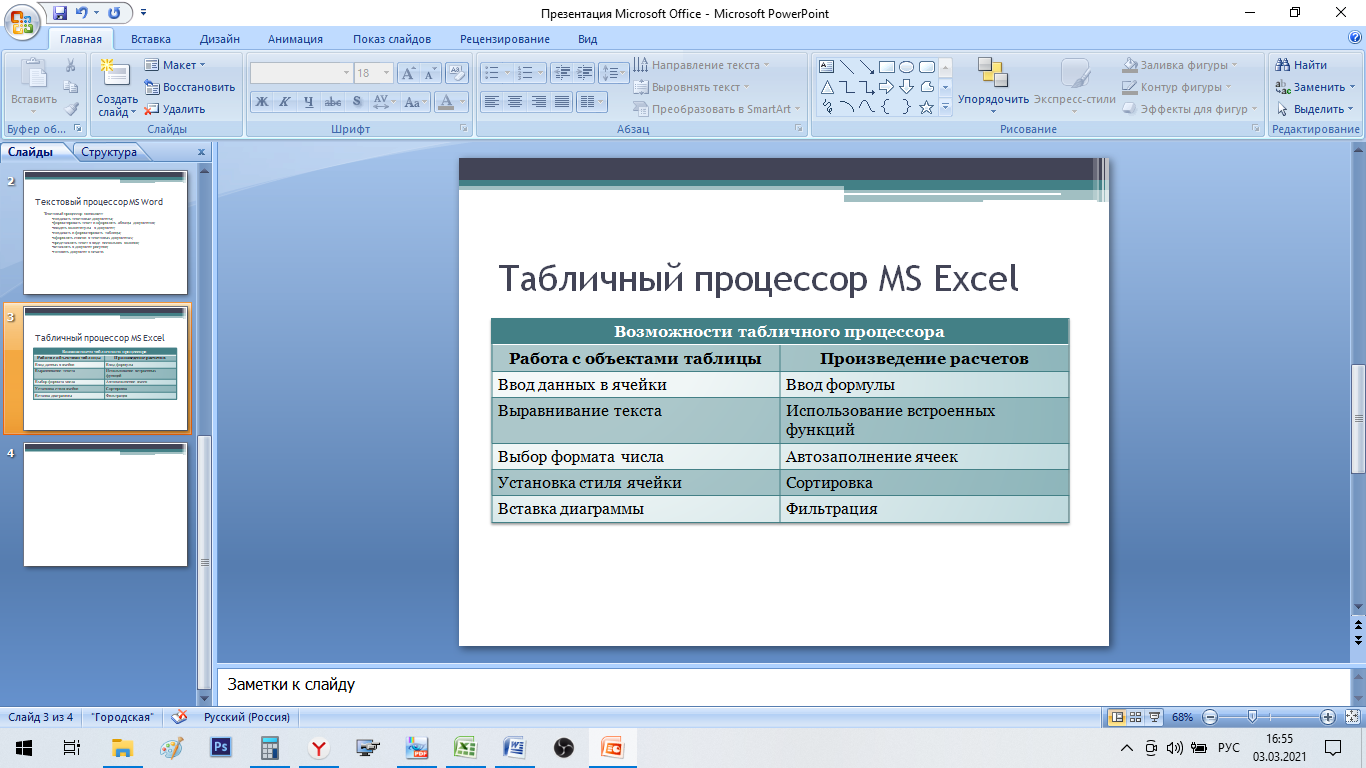Image resolution: width=1366 pixels, height=768 pixels.
Task: Open Заливка фигуры fill dropdown
Action: point(1180,65)
